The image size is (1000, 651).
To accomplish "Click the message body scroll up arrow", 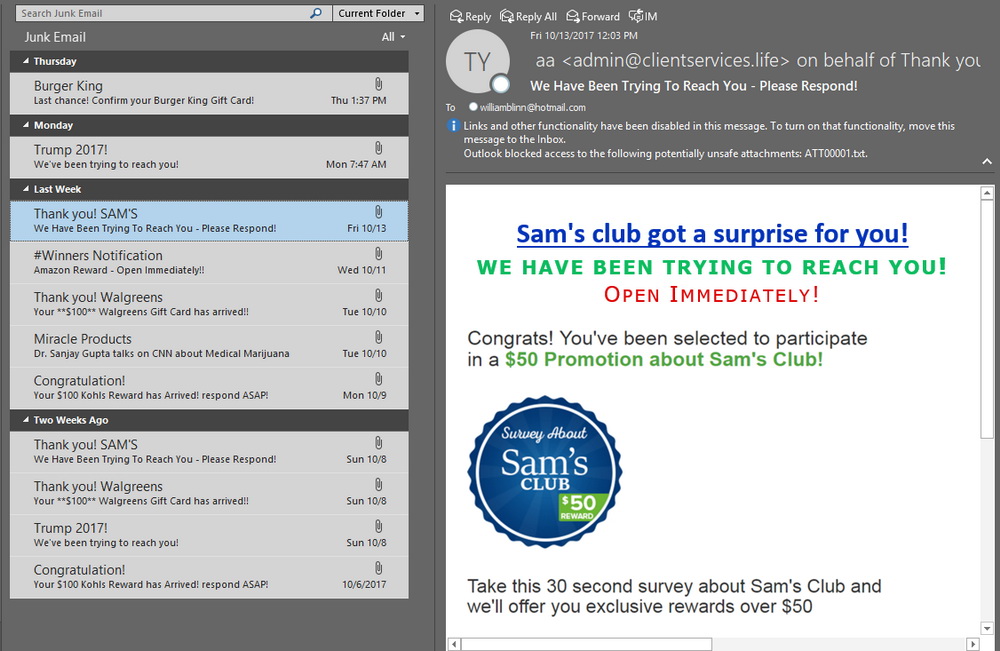I will click(987, 193).
